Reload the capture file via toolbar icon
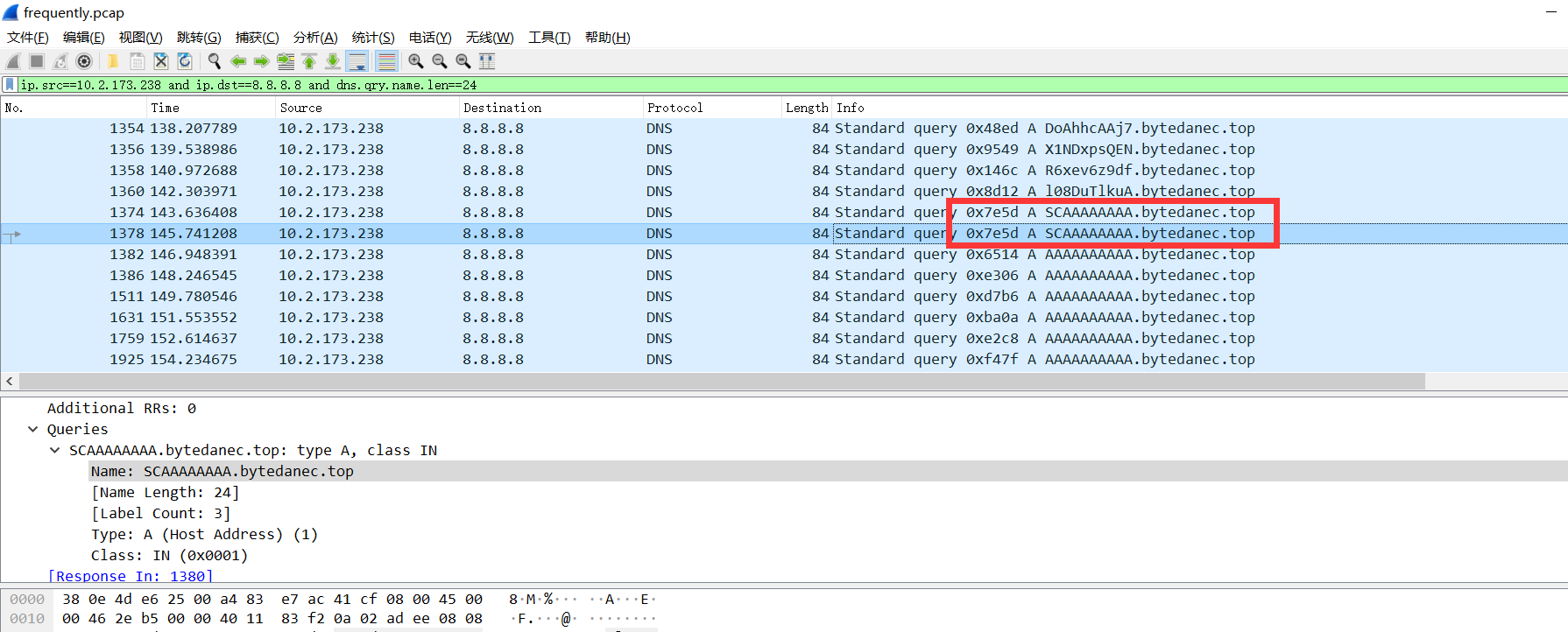The height and width of the screenshot is (632, 1568). pos(184,61)
